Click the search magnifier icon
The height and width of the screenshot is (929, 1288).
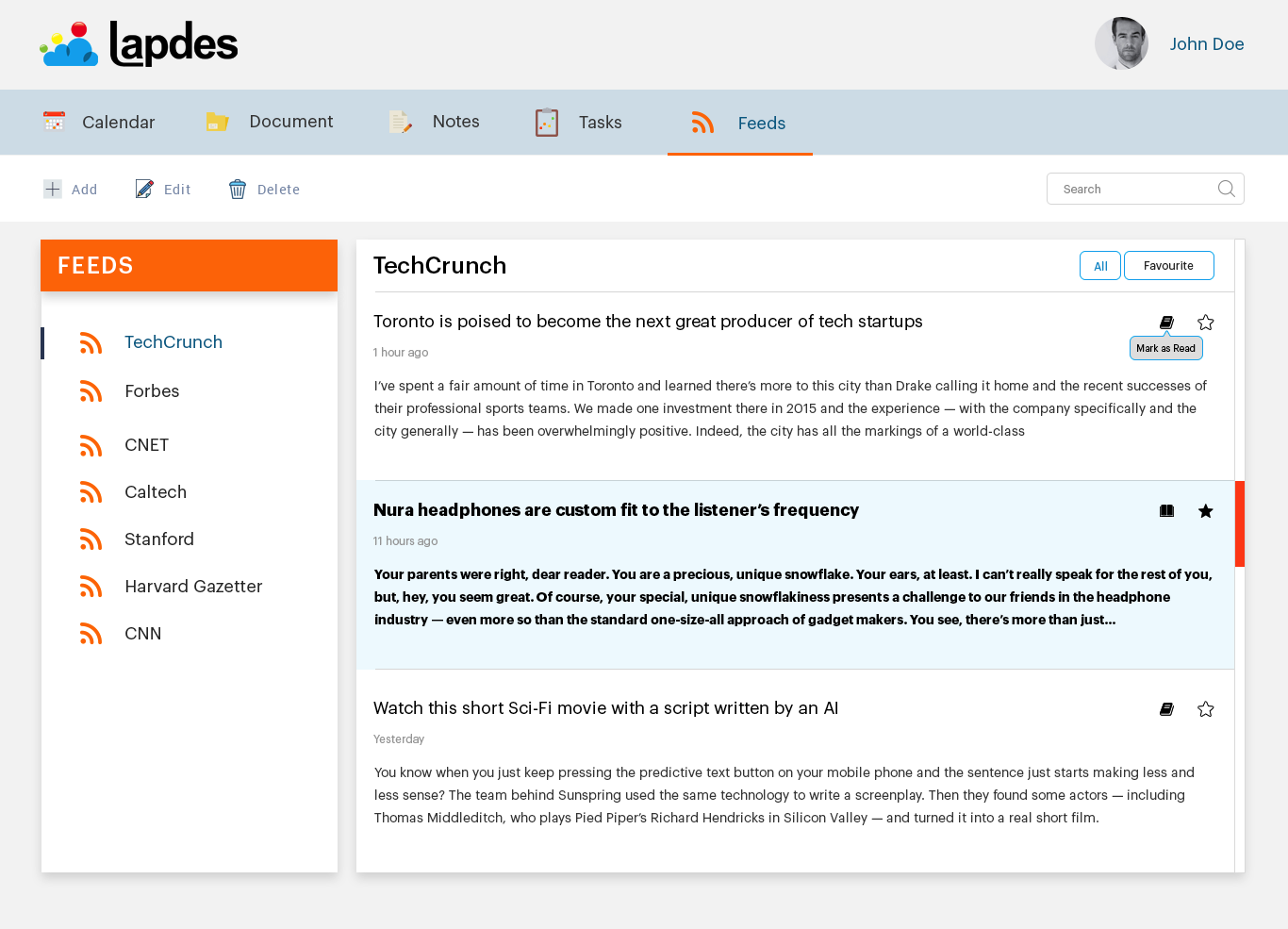click(1226, 189)
